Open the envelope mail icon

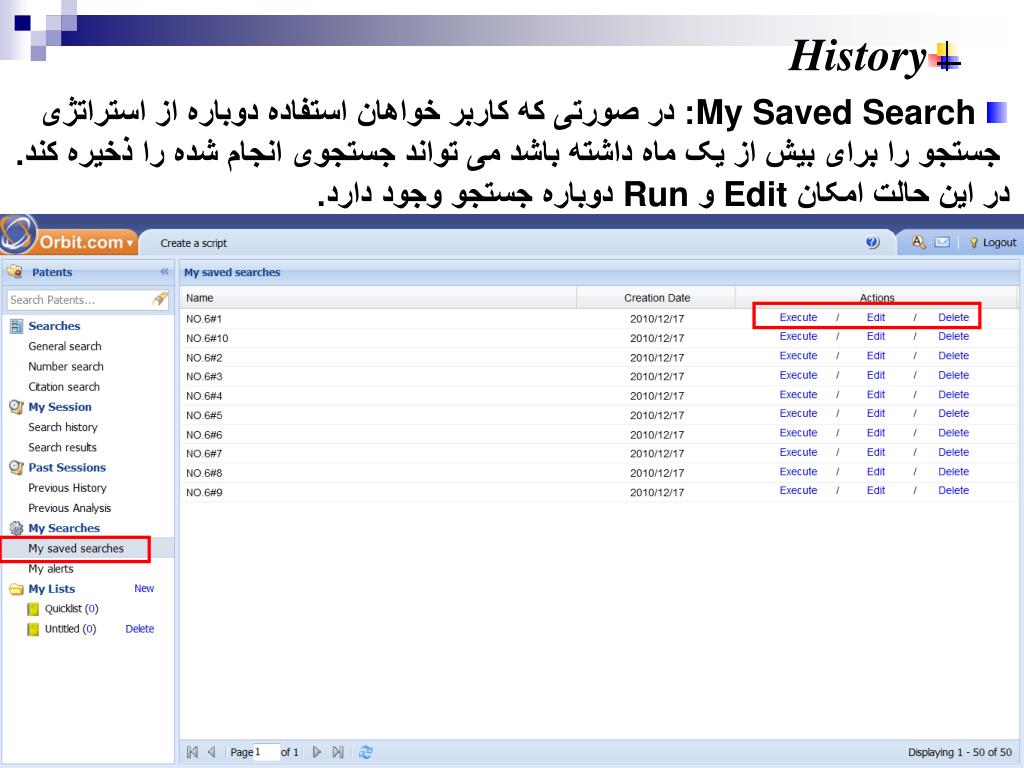click(x=942, y=242)
